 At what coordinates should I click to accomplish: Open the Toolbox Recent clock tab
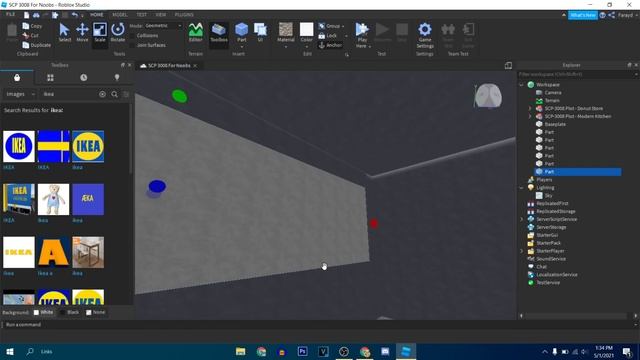click(x=84, y=78)
